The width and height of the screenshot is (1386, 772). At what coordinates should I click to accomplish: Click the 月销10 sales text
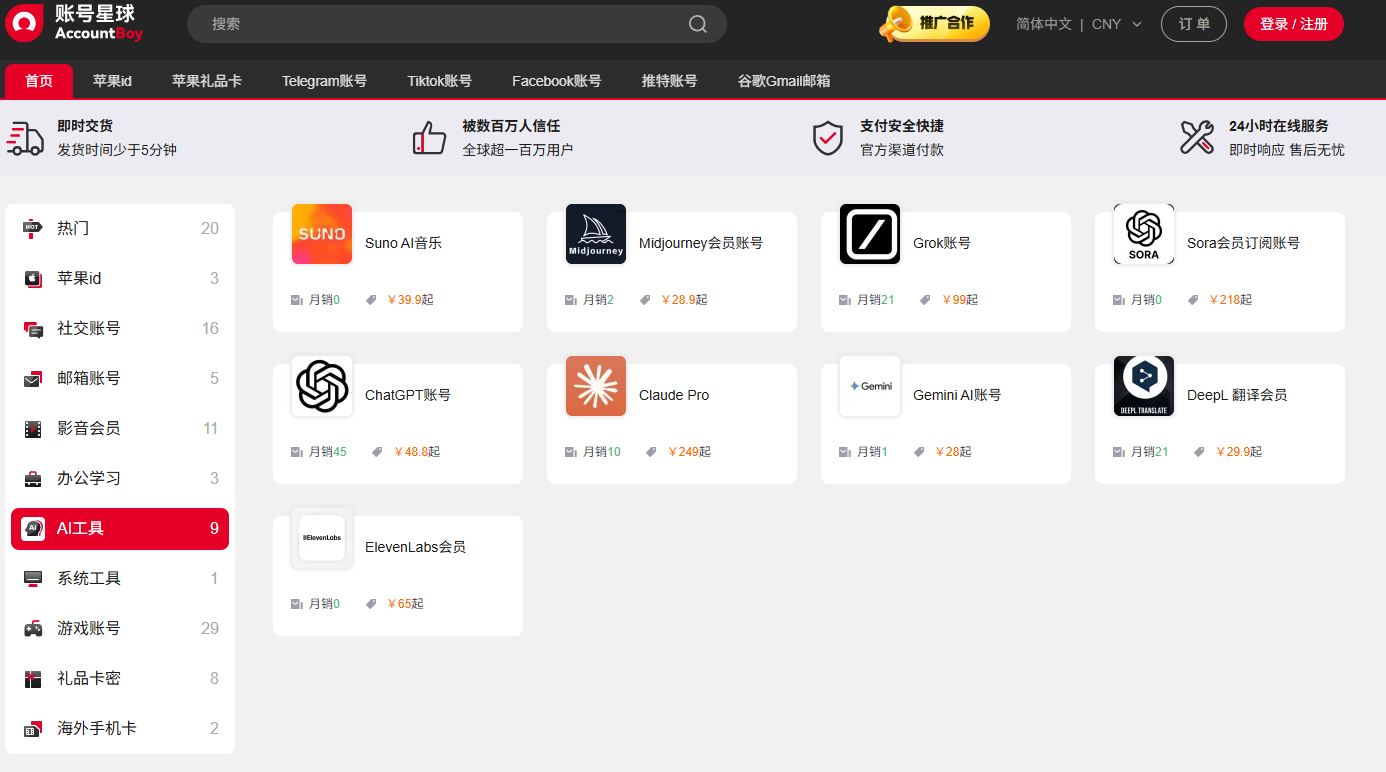[x=602, y=452]
